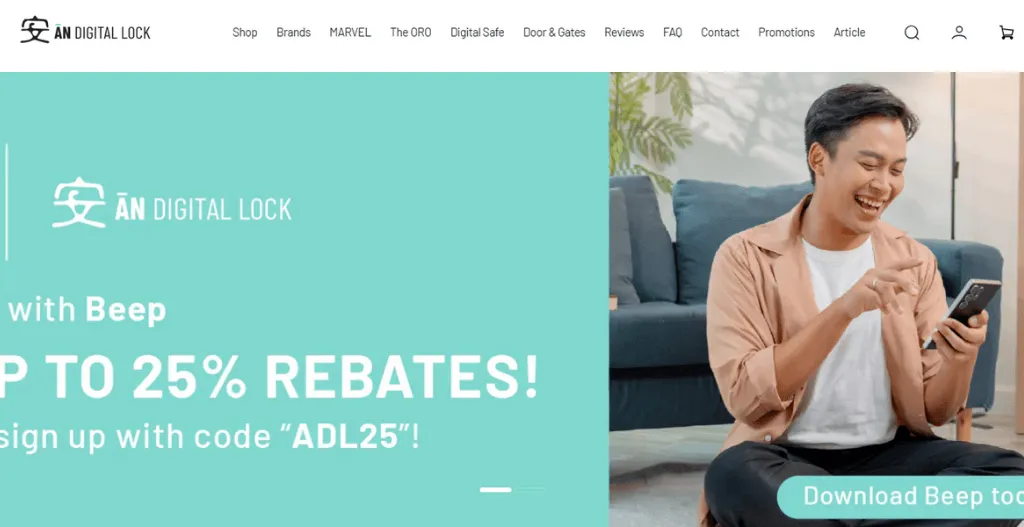
Task: Open the Shop menu
Action: tap(245, 32)
